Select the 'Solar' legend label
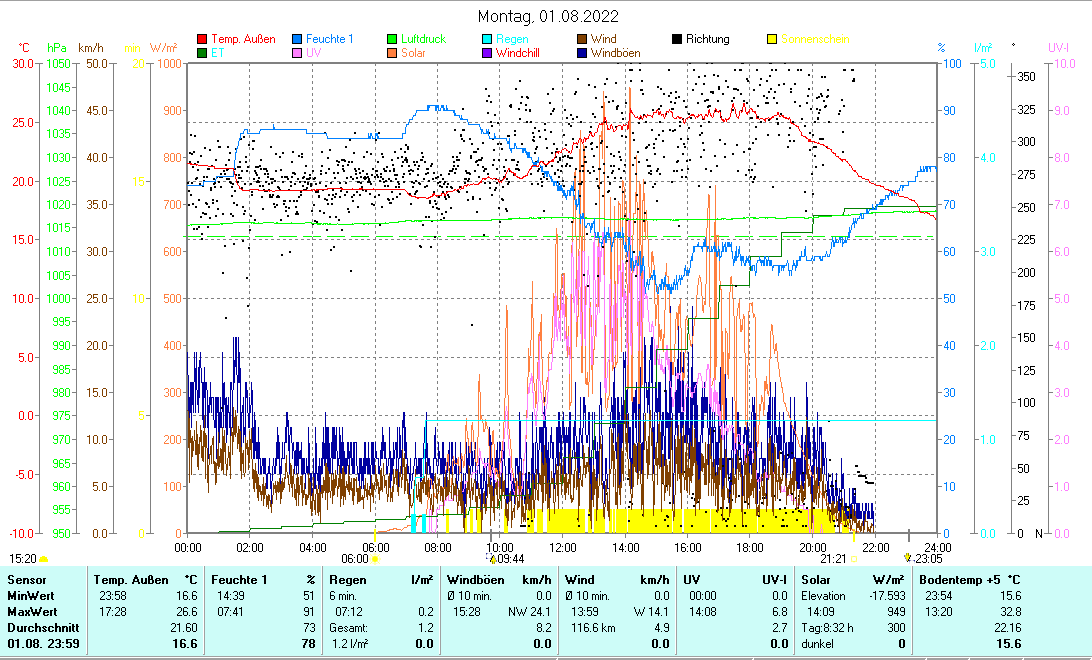Screen dimensions: 1092x660 pyautogui.click(x=414, y=53)
